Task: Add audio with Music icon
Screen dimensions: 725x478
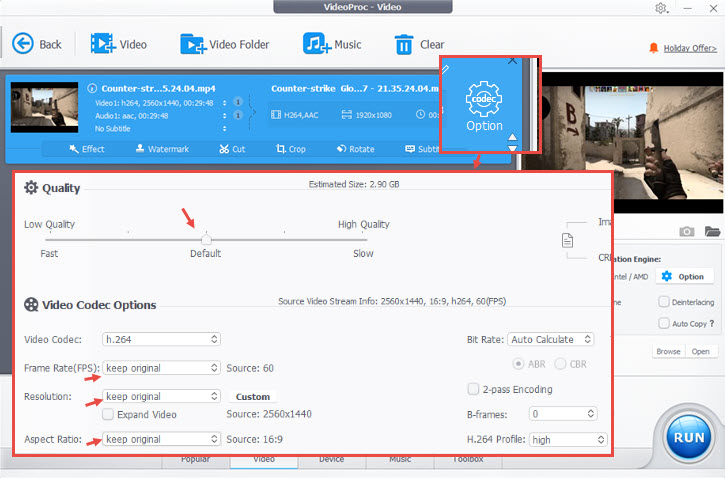Action: [x=317, y=44]
